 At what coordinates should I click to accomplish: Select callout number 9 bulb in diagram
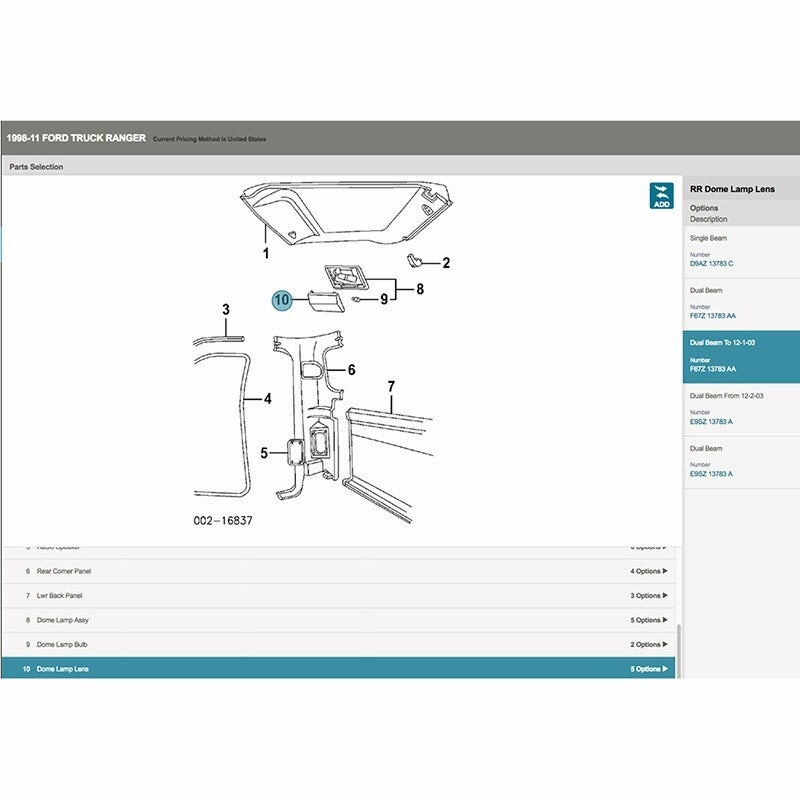click(x=384, y=299)
